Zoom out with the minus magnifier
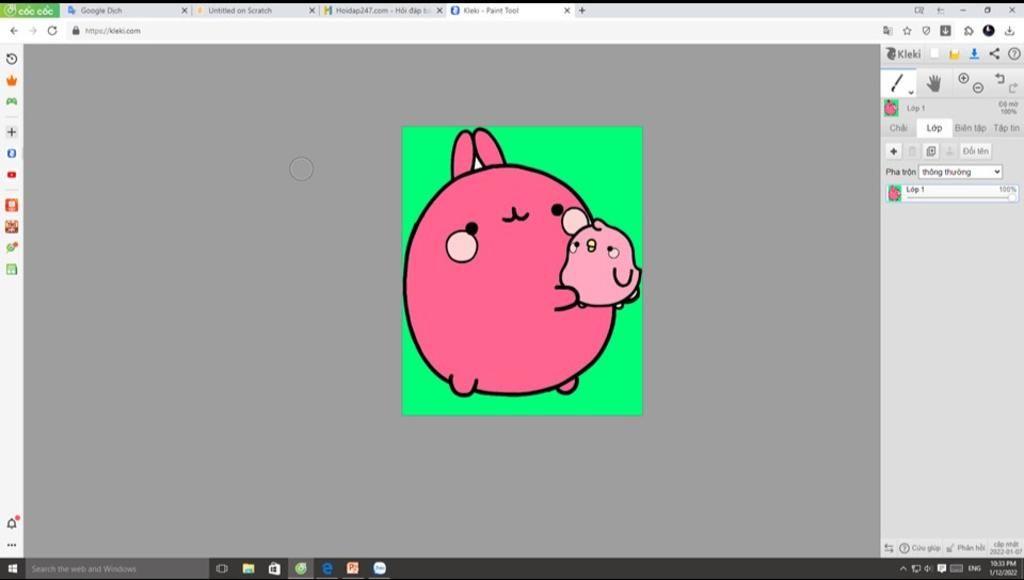 [978, 88]
